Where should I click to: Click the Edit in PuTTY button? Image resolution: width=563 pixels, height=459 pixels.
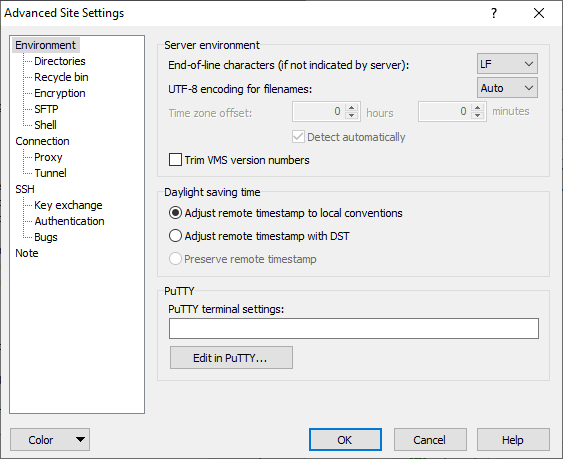pyautogui.click(x=231, y=358)
